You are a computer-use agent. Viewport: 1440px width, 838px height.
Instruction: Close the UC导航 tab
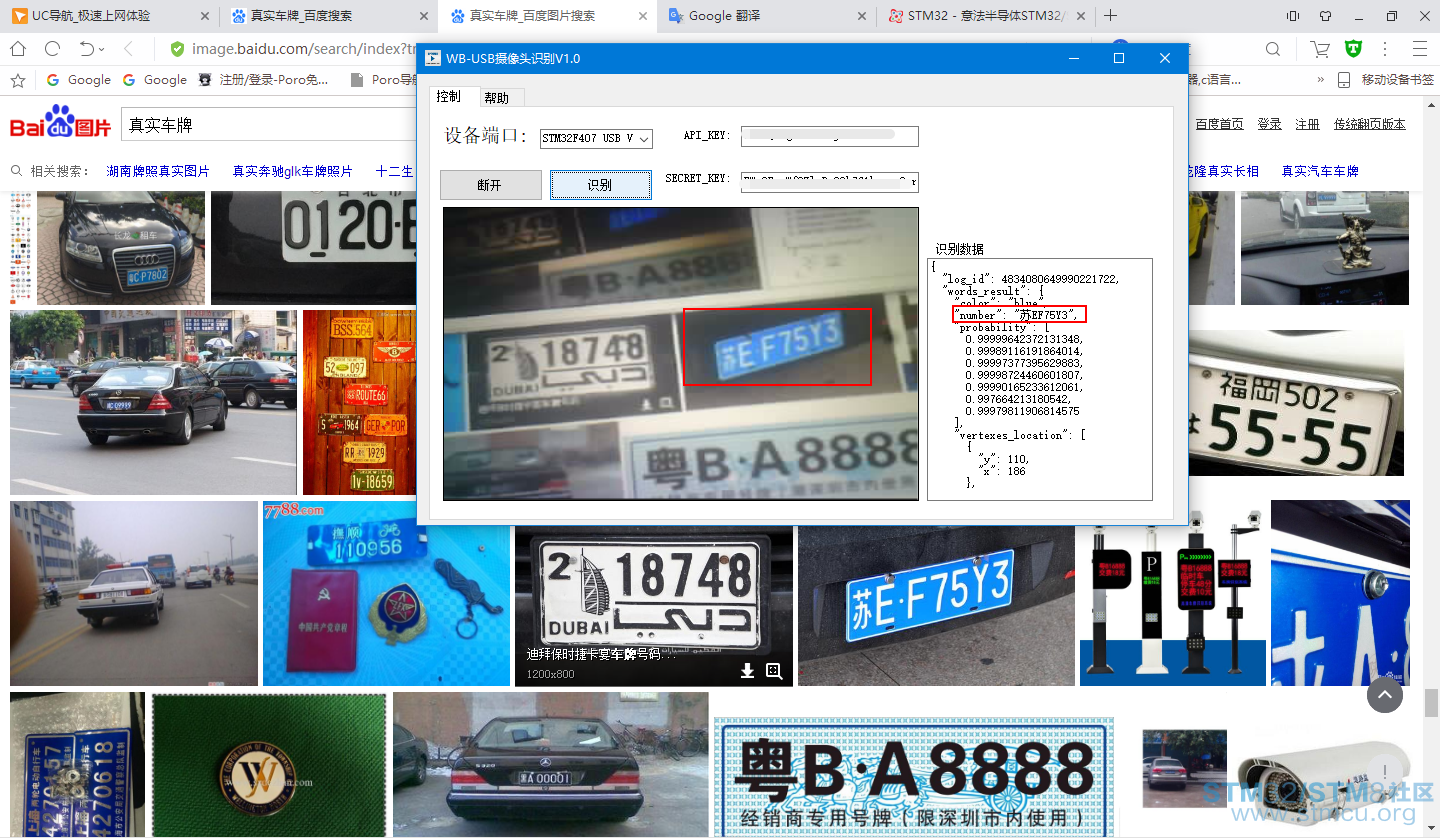pyautogui.click(x=205, y=16)
